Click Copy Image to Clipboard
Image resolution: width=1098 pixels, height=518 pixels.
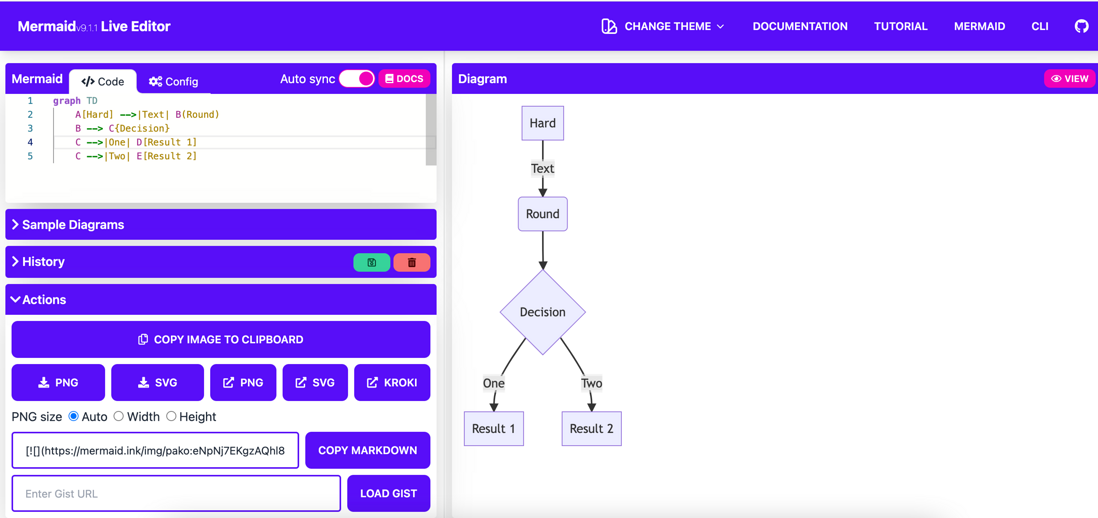[x=221, y=340]
